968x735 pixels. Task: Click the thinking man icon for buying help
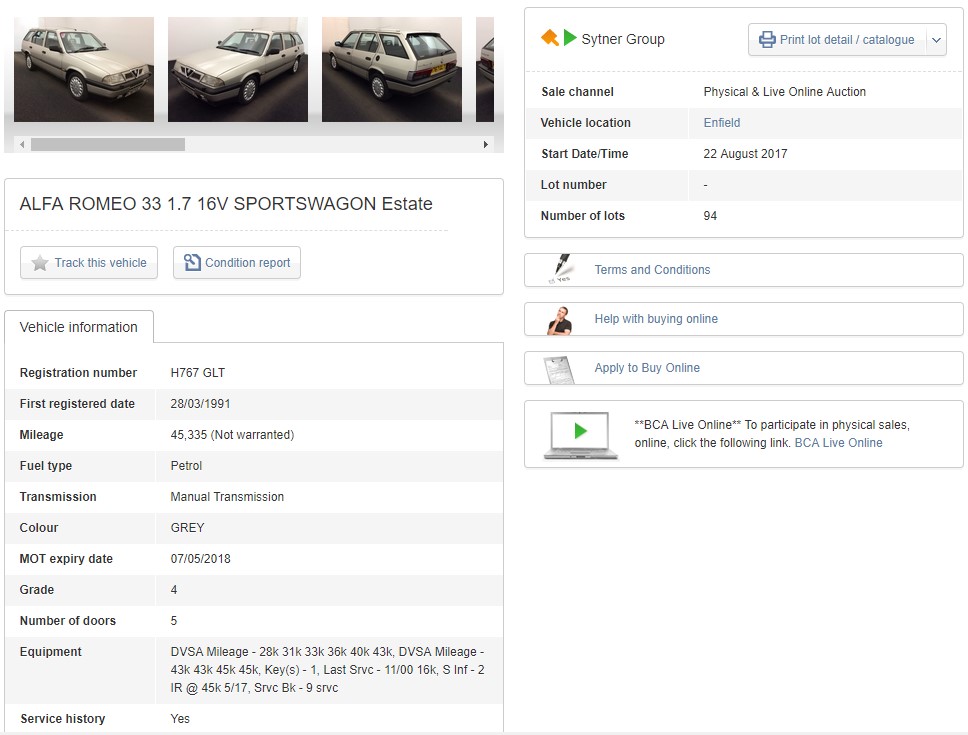(x=560, y=319)
